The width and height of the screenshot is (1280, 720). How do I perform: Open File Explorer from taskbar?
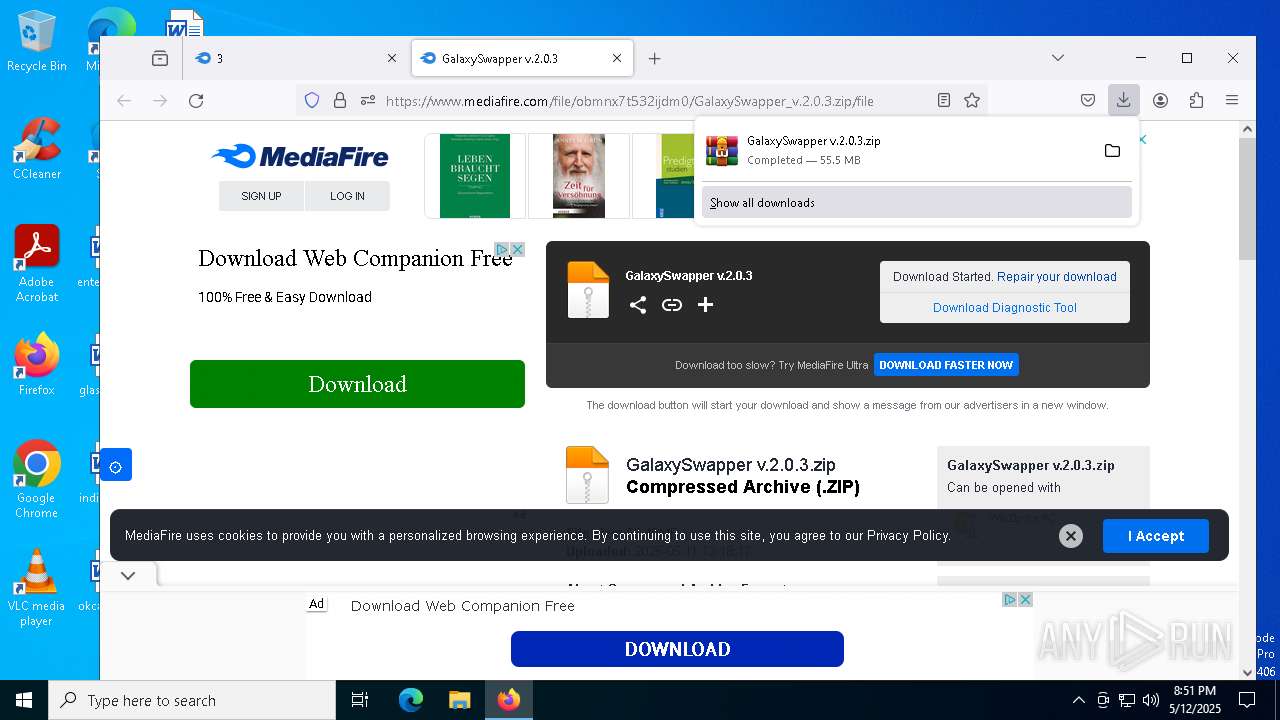pos(459,700)
